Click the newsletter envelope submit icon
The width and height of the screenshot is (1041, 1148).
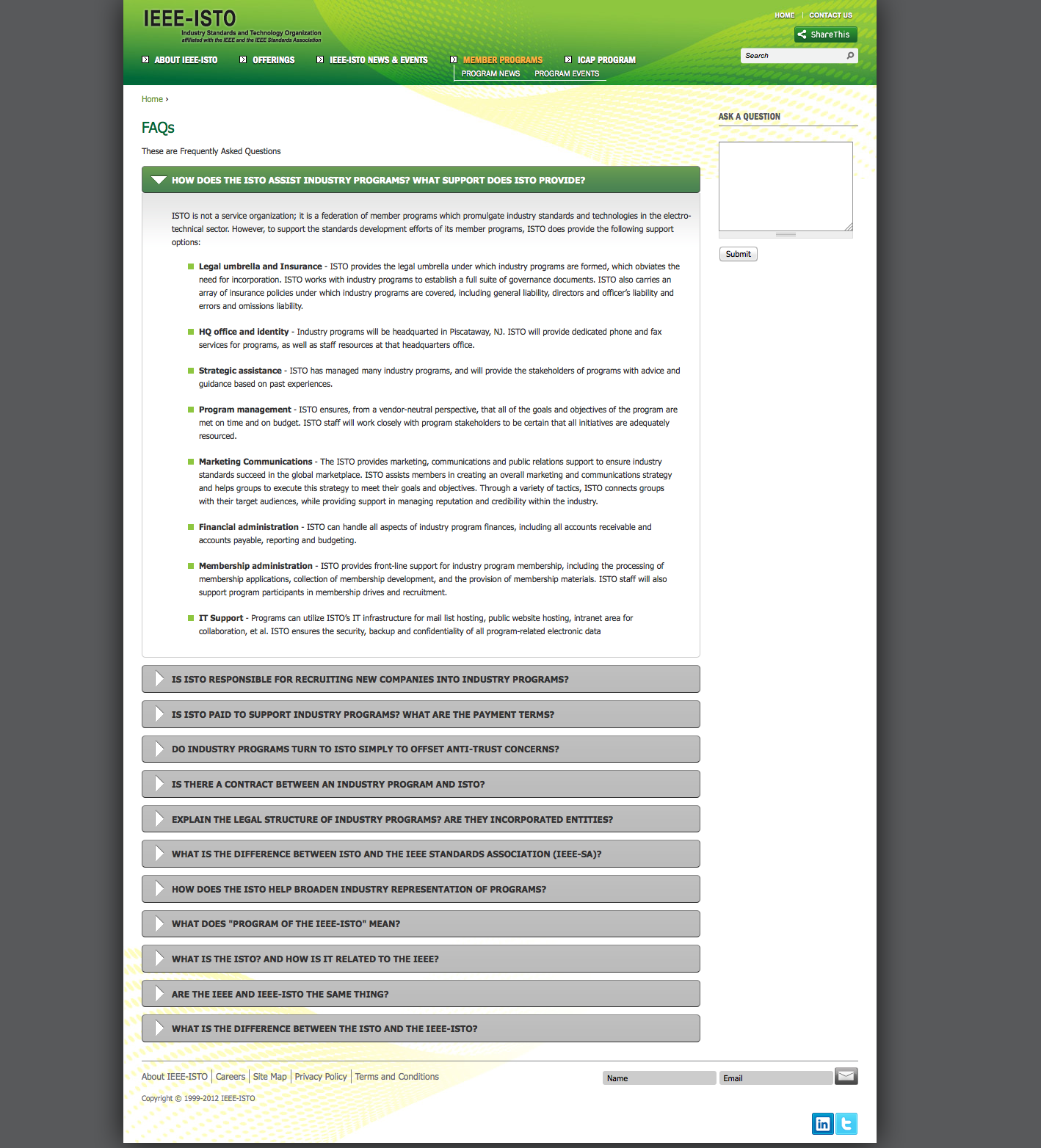point(846,1076)
